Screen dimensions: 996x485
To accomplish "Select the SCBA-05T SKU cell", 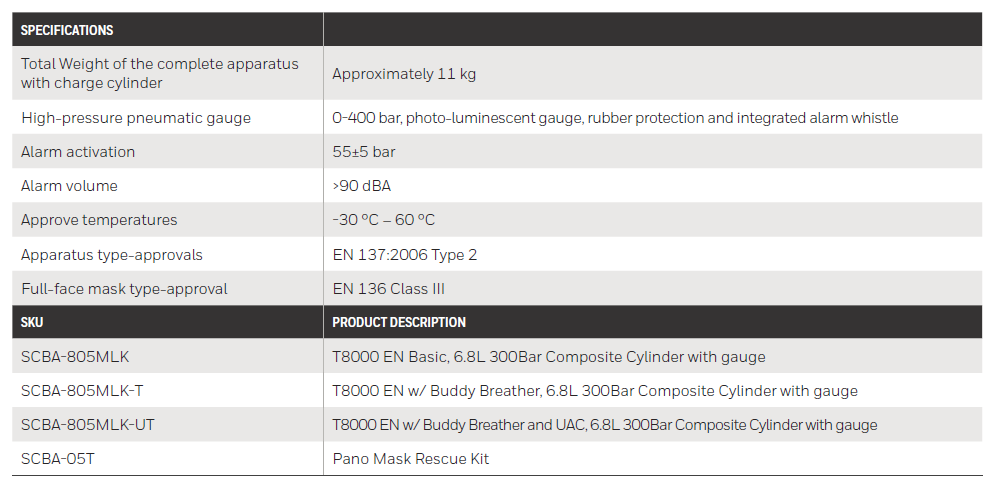I will point(59,459).
